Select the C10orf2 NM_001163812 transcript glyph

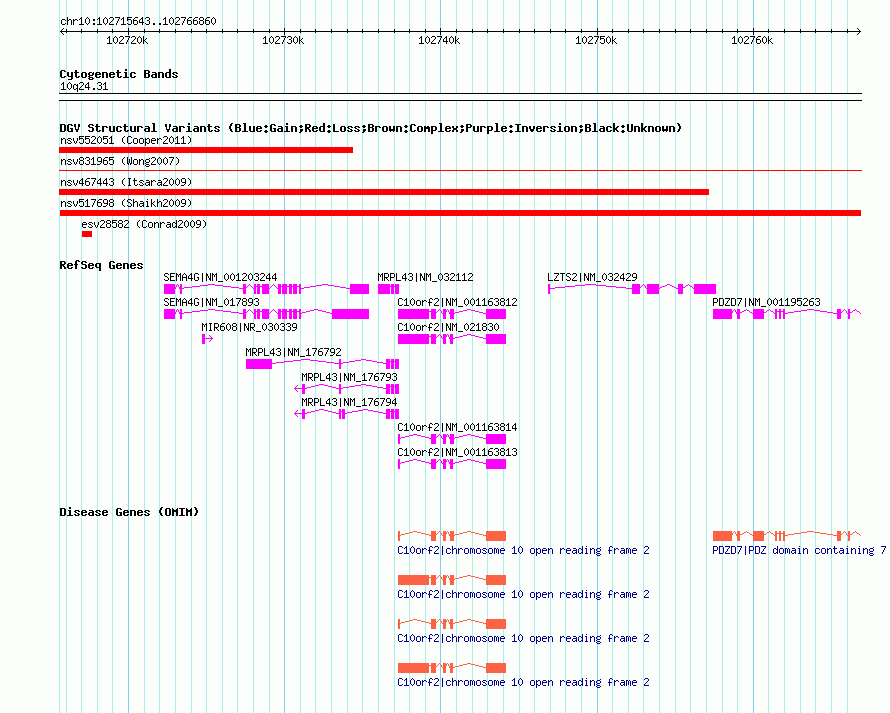(x=452, y=314)
